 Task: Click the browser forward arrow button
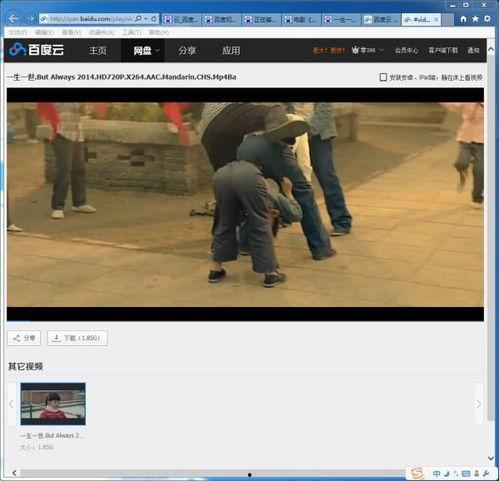[x=31, y=19]
